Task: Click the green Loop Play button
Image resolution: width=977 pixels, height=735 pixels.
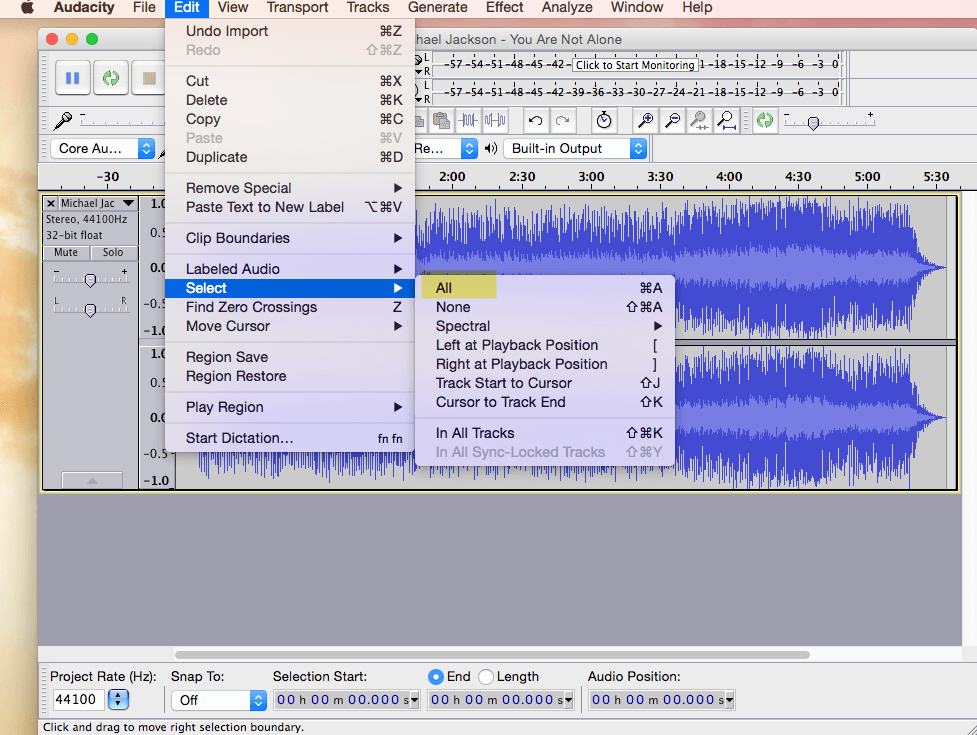Action: tap(111, 77)
